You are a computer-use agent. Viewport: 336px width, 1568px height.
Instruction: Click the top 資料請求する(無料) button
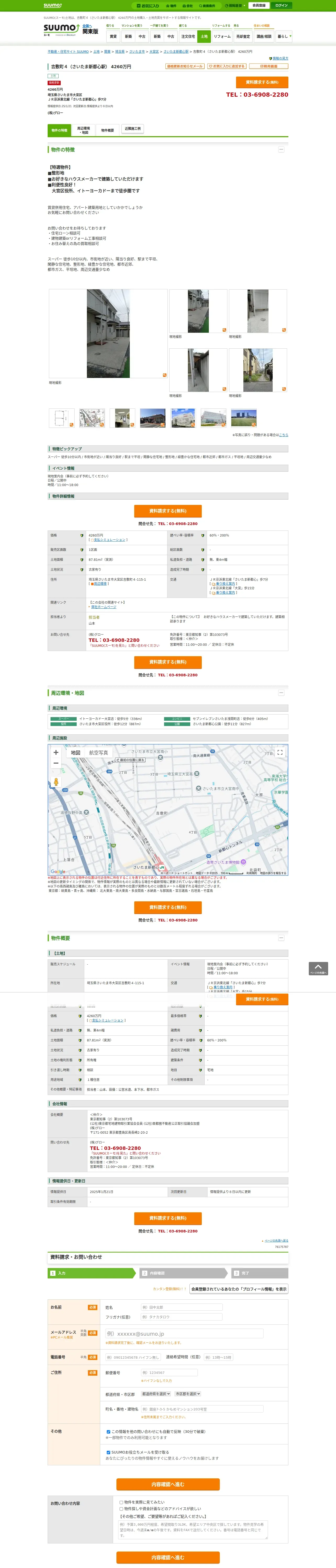tap(262, 82)
